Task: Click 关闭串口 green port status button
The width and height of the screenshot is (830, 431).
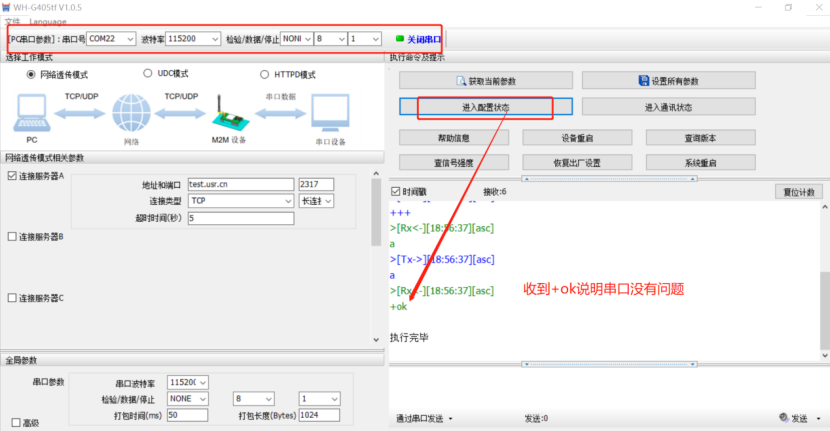Action: (x=418, y=39)
